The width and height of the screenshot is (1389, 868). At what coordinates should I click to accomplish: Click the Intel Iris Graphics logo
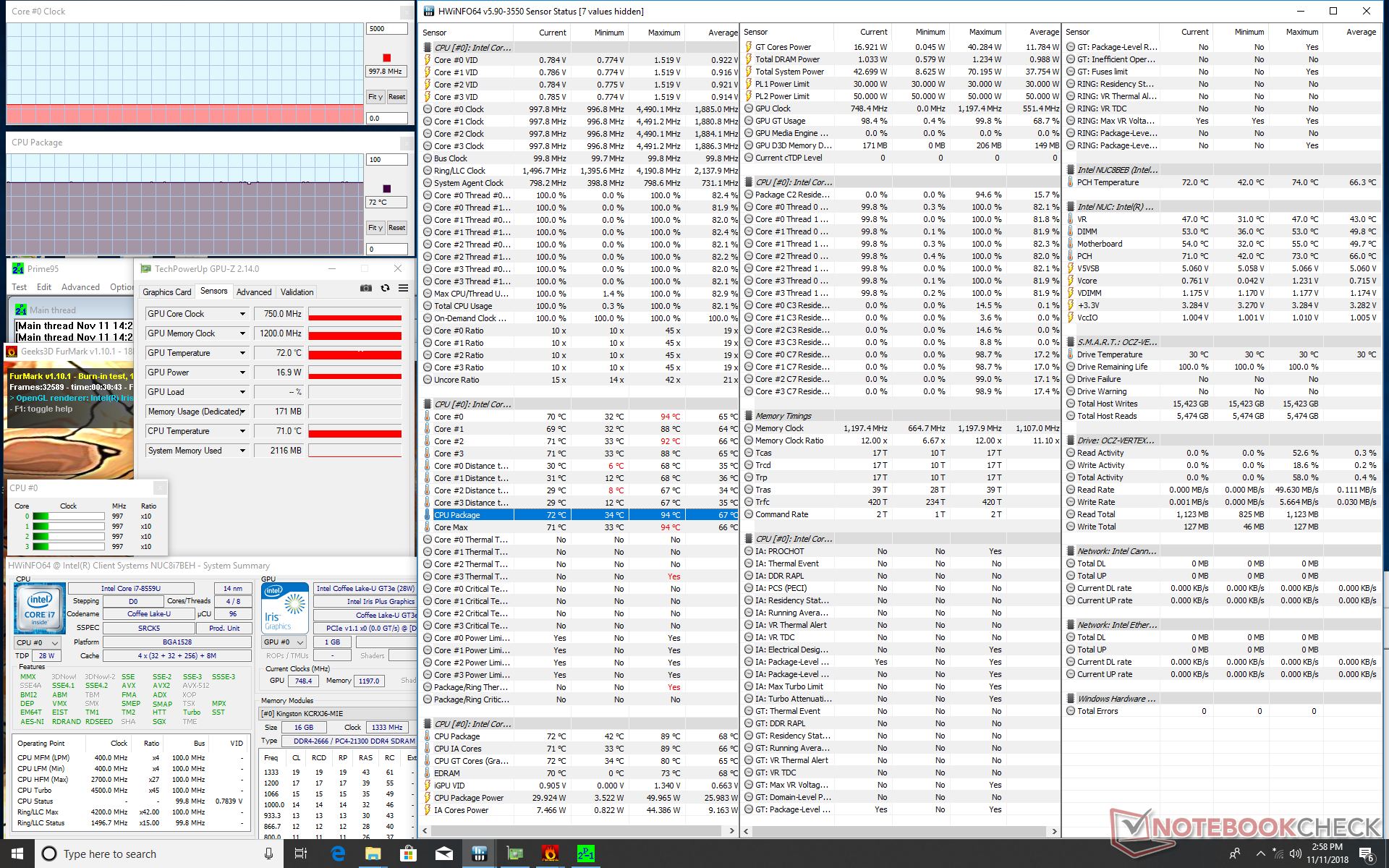[x=285, y=608]
